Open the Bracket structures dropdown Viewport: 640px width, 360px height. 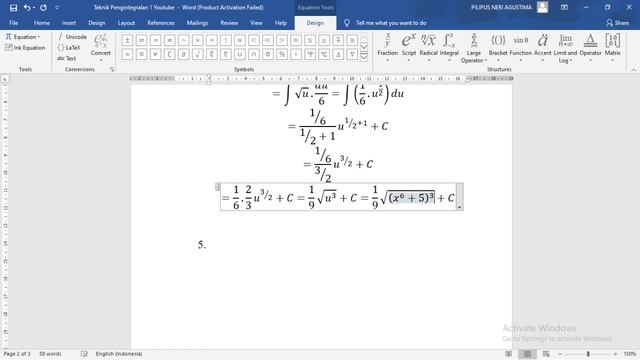(x=498, y=48)
